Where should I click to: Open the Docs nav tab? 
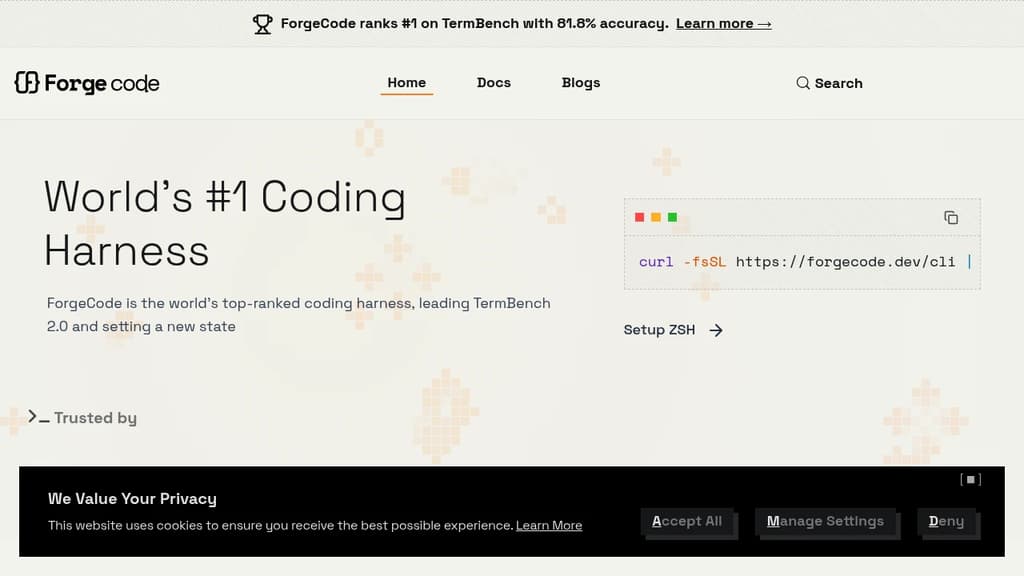tap(494, 83)
